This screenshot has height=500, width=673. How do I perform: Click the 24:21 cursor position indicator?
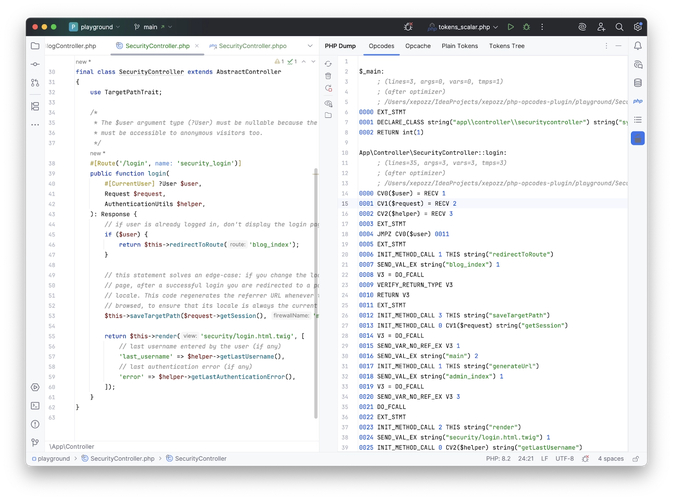(x=526, y=458)
